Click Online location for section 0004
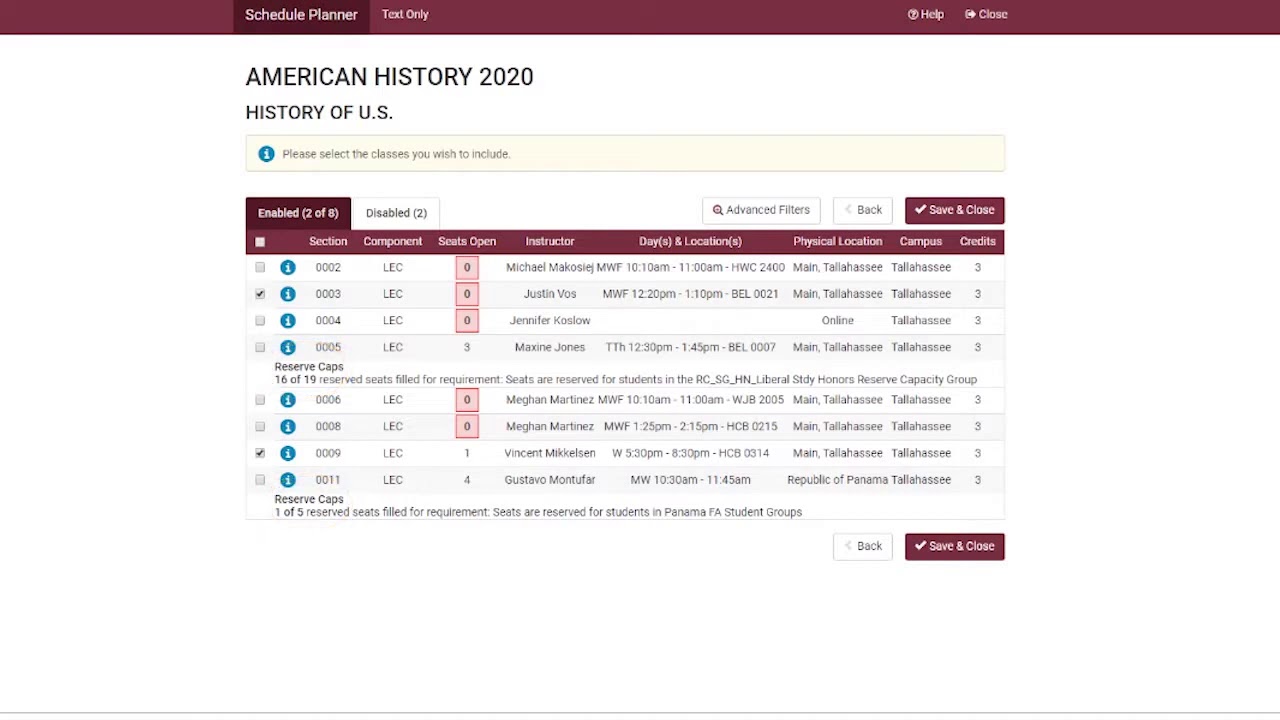The image size is (1280, 720). click(838, 320)
